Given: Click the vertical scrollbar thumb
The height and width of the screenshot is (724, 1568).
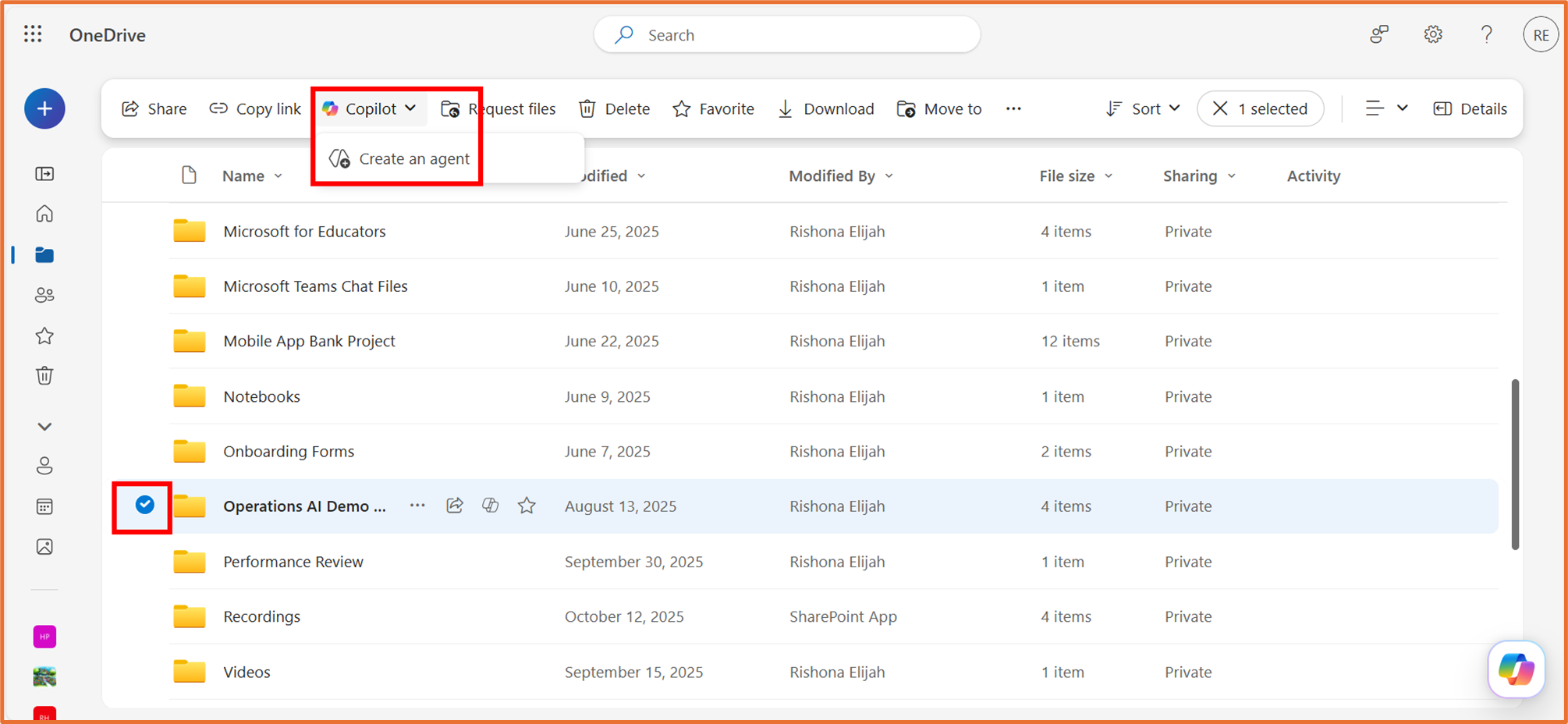Looking at the screenshot, I should (x=1515, y=464).
